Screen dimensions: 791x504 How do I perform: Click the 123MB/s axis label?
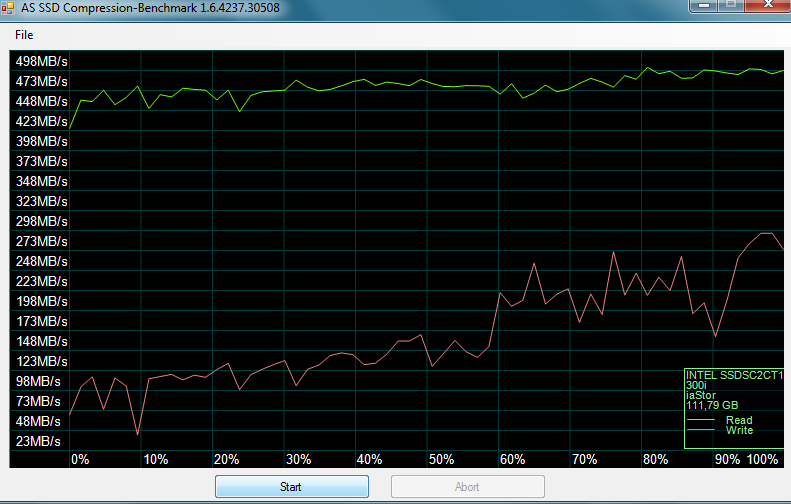click(x=41, y=361)
